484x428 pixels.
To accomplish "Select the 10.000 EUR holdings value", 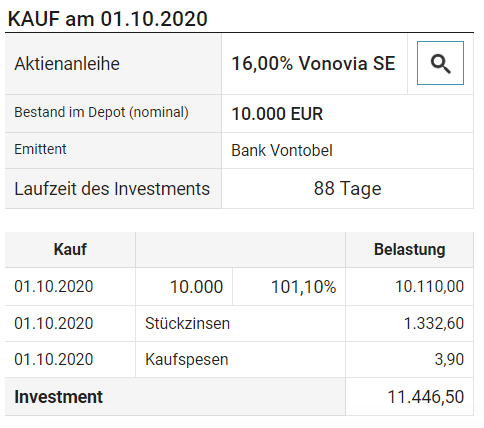I will (277, 114).
